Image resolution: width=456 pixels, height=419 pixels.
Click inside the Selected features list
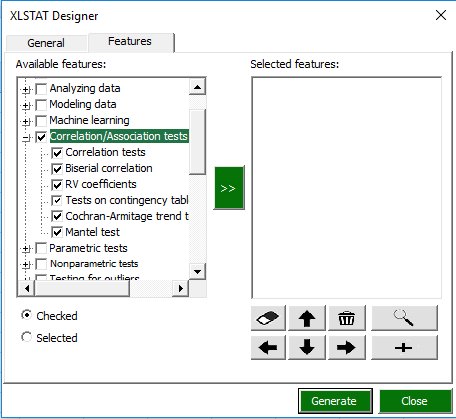click(347, 188)
